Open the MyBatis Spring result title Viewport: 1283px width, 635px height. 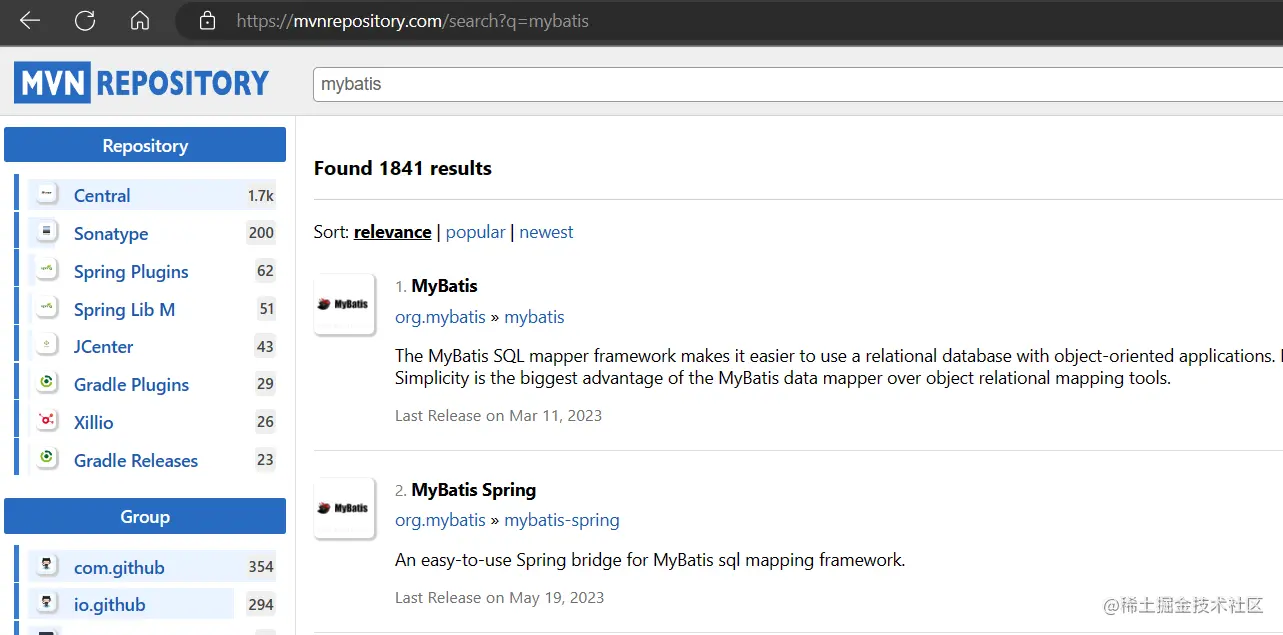click(474, 489)
